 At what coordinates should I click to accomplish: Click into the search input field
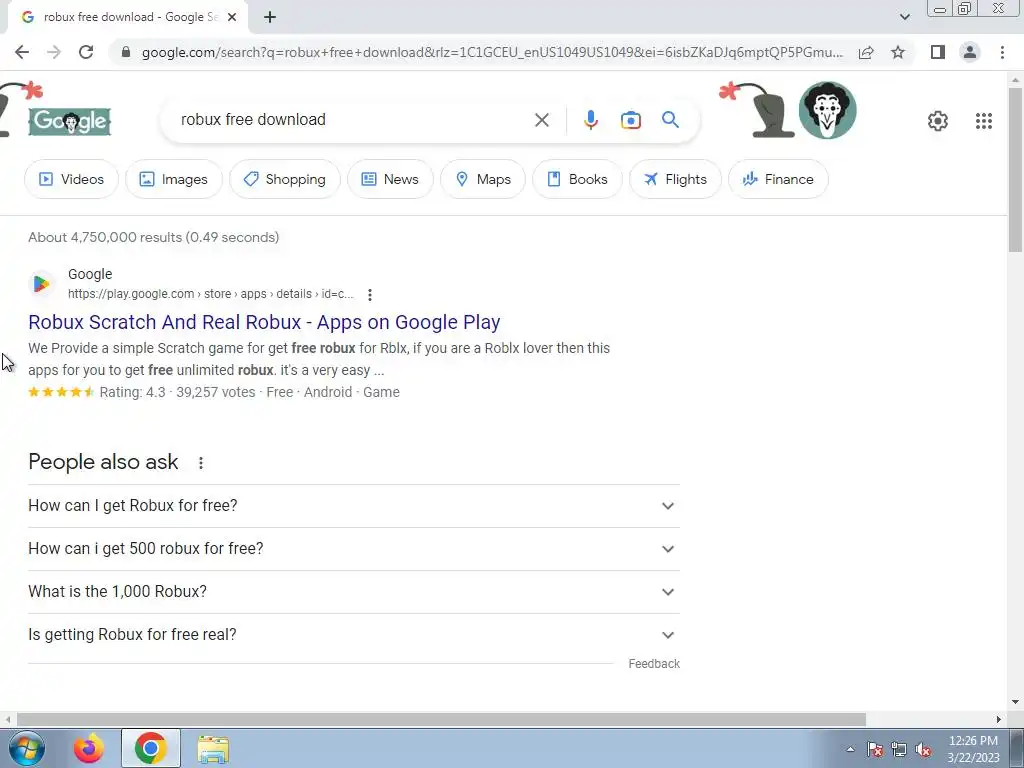click(353, 120)
